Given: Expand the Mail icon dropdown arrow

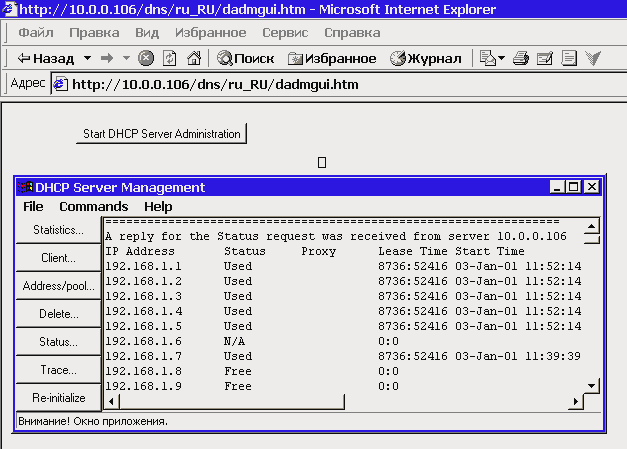Looking at the screenshot, I should (x=501, y=58).
